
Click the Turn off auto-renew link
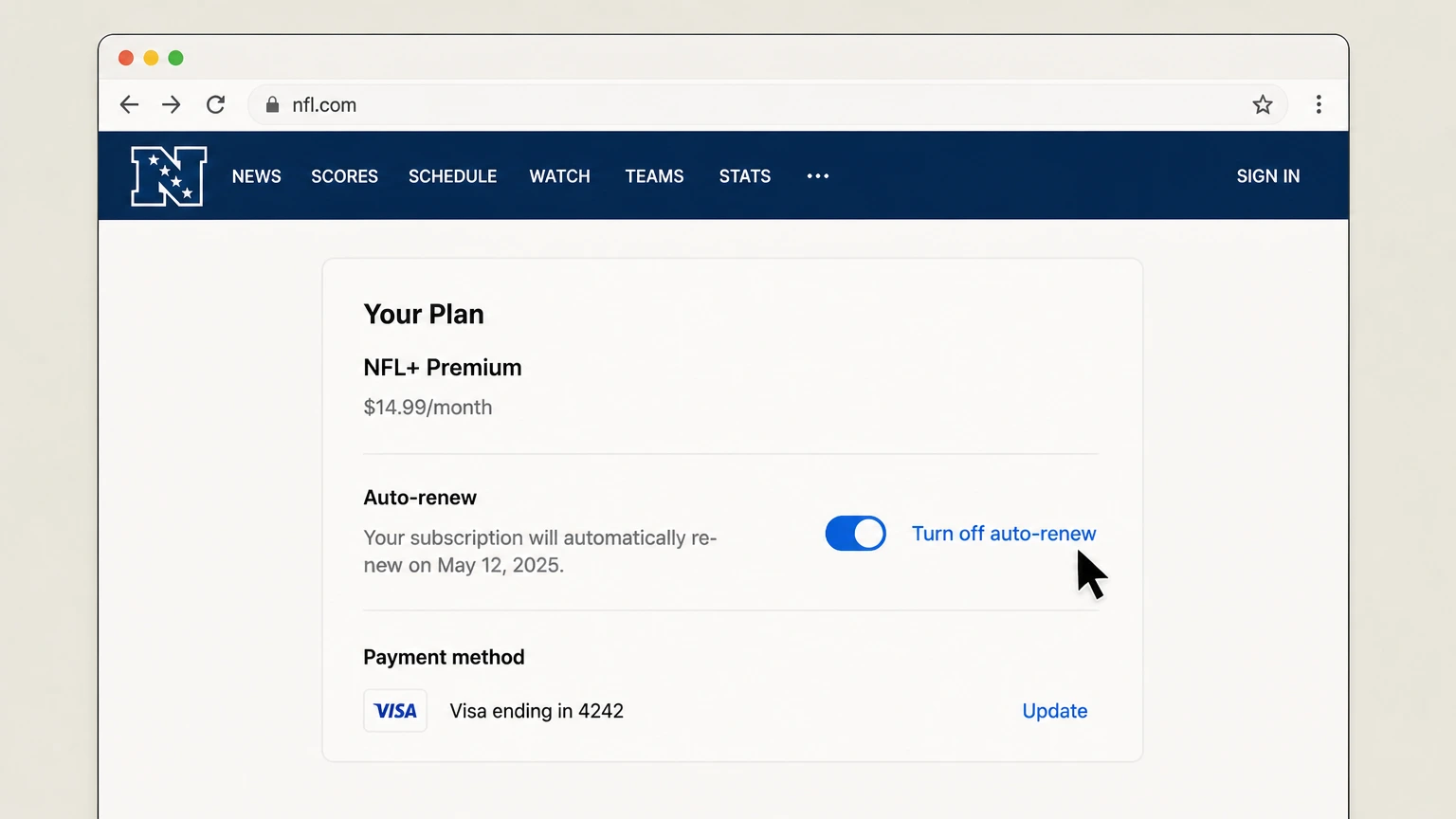[x=1004, y=534]
